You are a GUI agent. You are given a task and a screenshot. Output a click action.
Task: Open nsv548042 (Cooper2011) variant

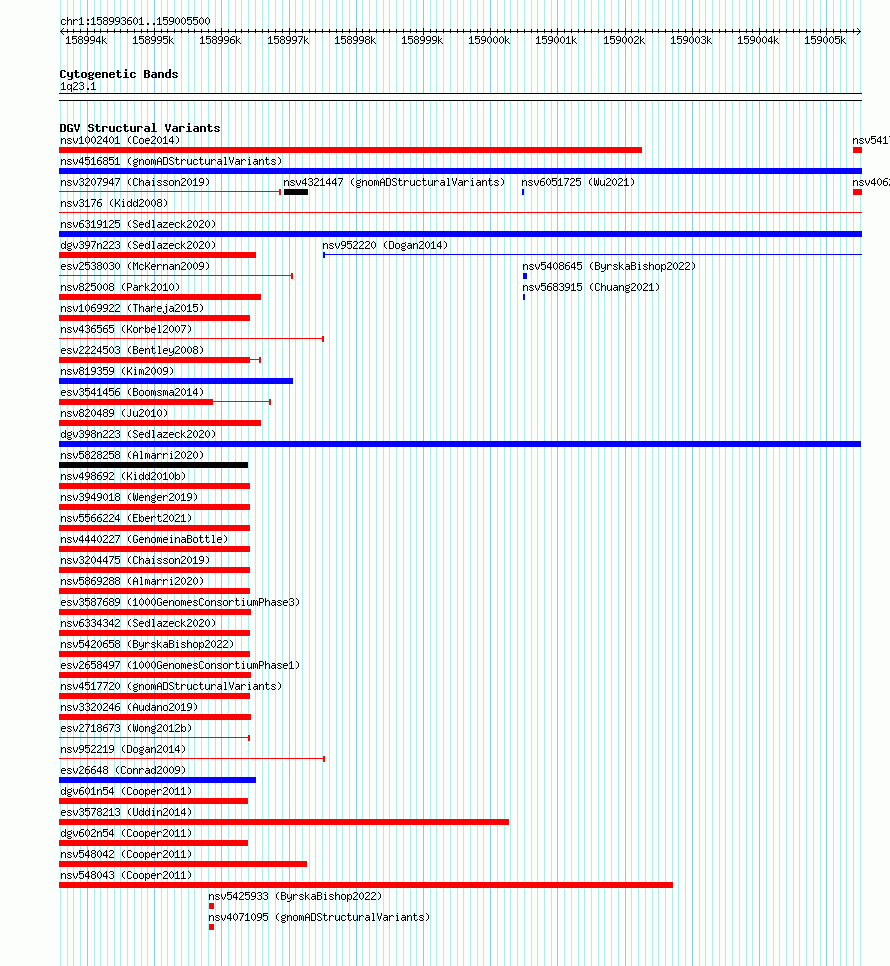tap(126, 854)
